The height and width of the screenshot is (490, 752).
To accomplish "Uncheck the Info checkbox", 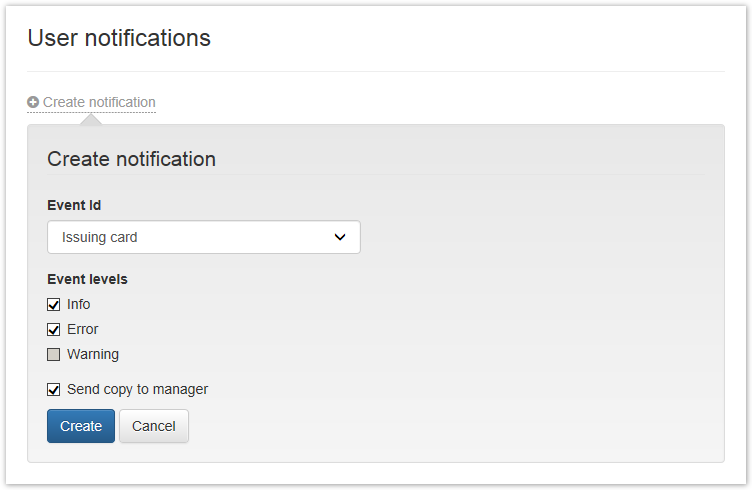I will click(x=54, y=304).
